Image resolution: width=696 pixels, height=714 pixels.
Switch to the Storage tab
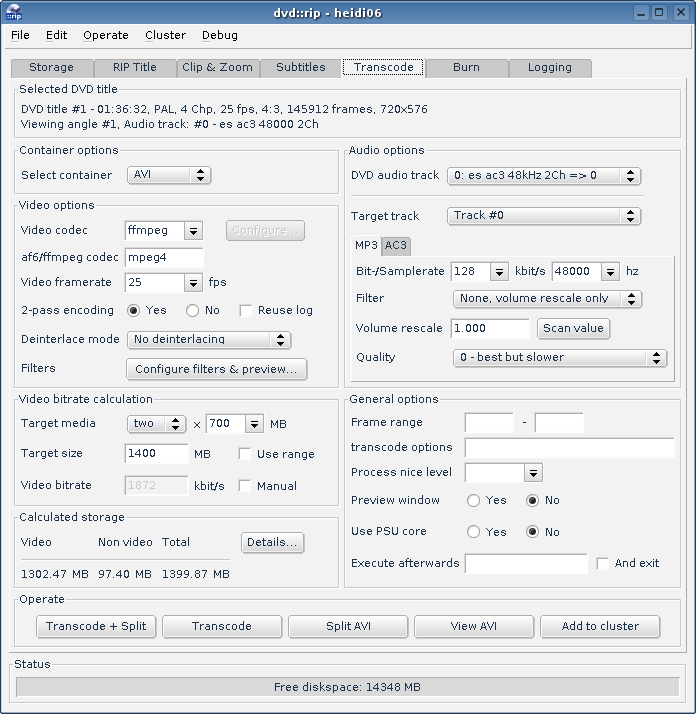51,67
